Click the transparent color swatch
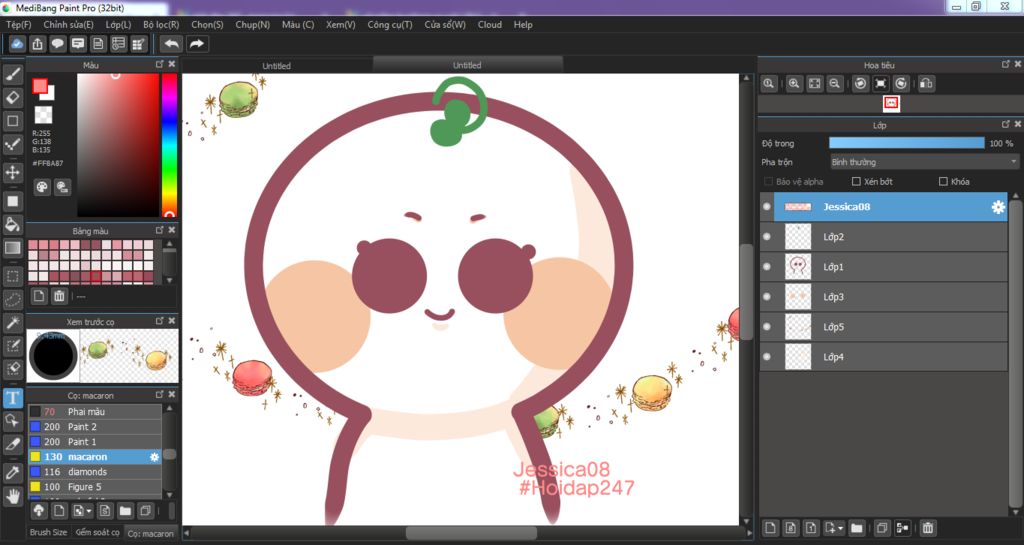The width and height of the screenshot is (1024, 545). [x=43, y=115]
